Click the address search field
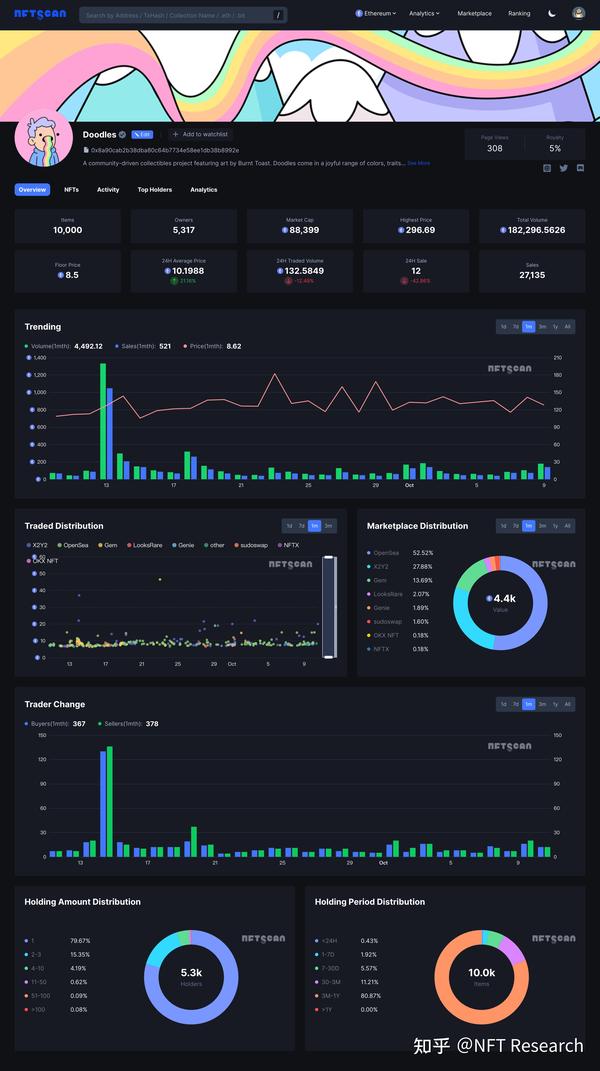The width and height of the screenshot is (600, 1071). pos(183,15)
